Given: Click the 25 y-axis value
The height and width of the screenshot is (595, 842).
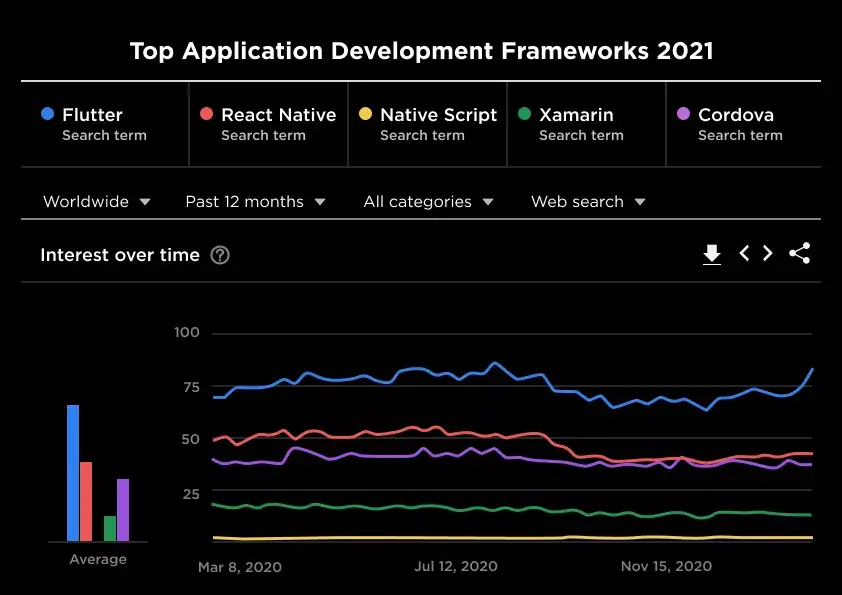Looking at the screenshot, I should pyautogui.click(x=191, y=494).
